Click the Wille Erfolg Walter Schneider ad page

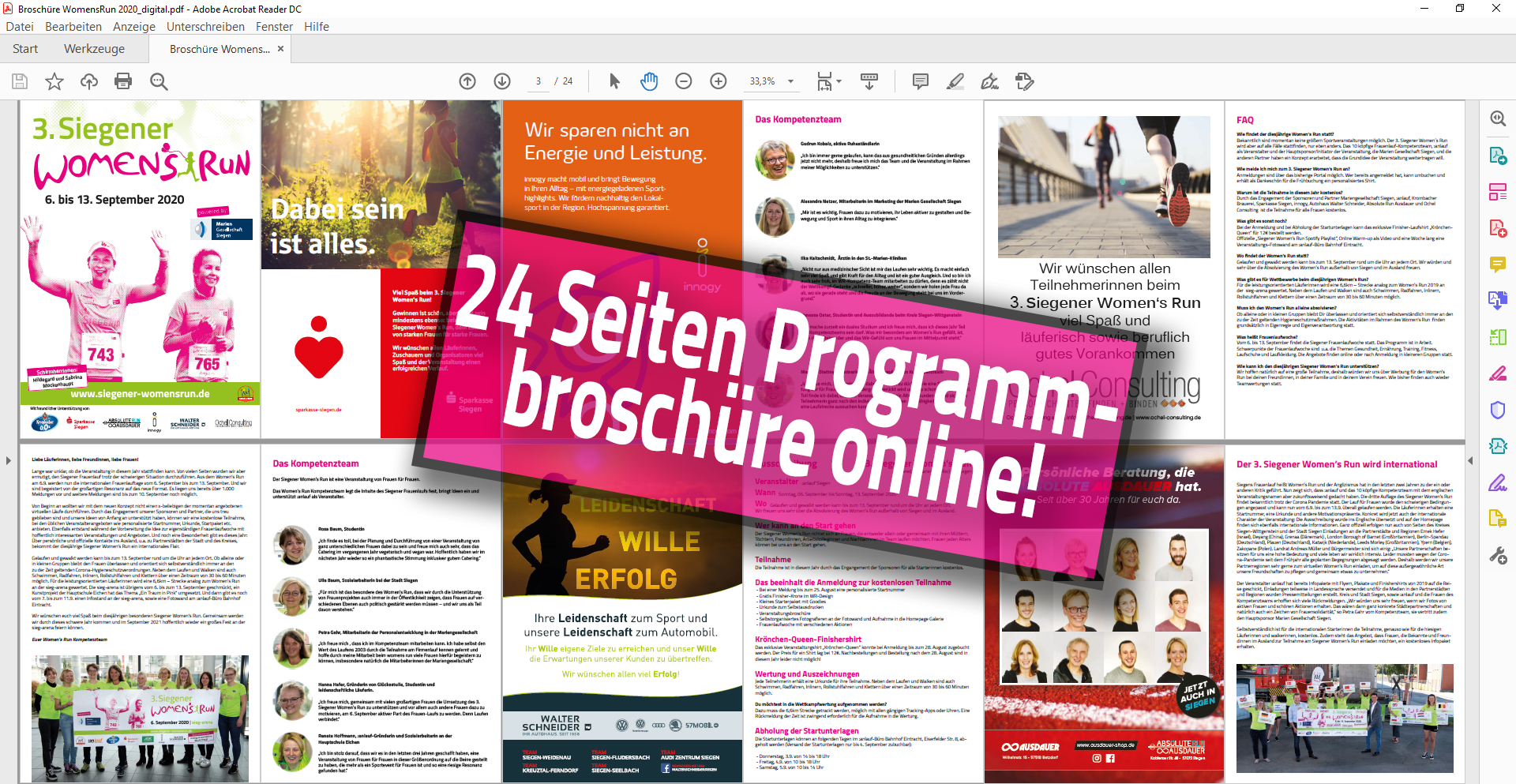click(x=622, y=613)
